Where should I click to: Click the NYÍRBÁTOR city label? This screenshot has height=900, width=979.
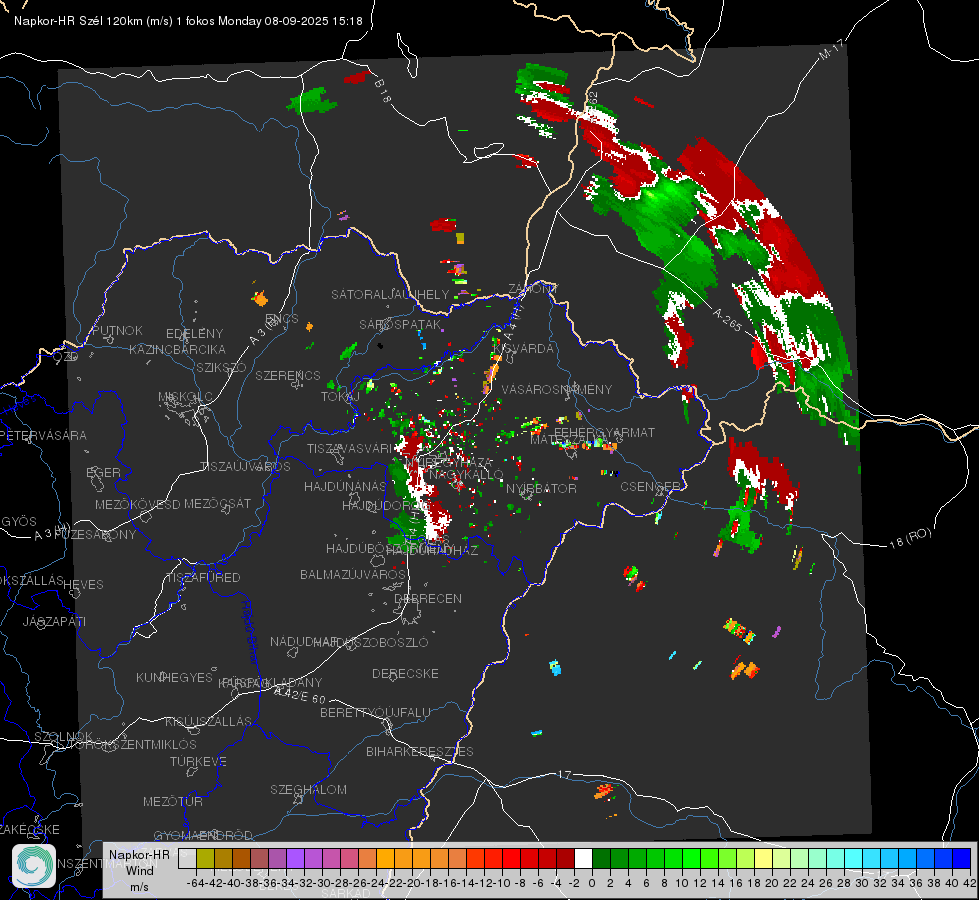pos(541,488)
